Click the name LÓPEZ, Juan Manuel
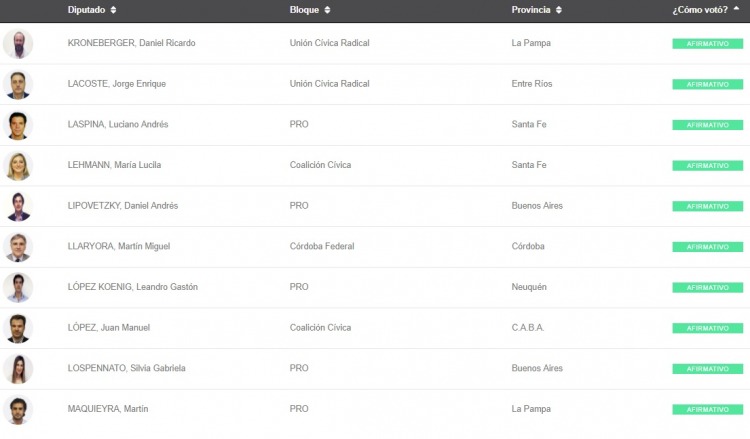Viewport: 750px width, 439px height. point(109,328)
